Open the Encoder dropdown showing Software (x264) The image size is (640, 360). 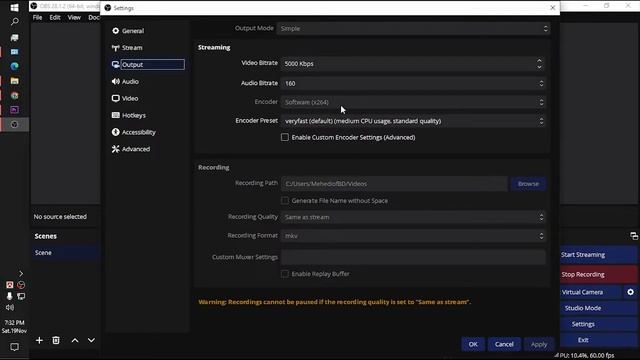click(413, 102)
